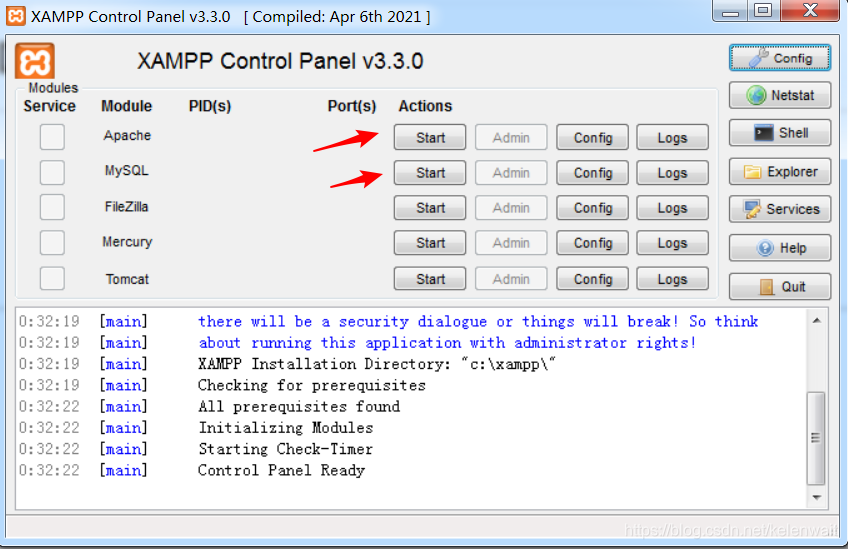Open the top-right Config button with the wrench icon
This screenshot has height=549, width=848.
pyautogui.click(x=780, y=58)
